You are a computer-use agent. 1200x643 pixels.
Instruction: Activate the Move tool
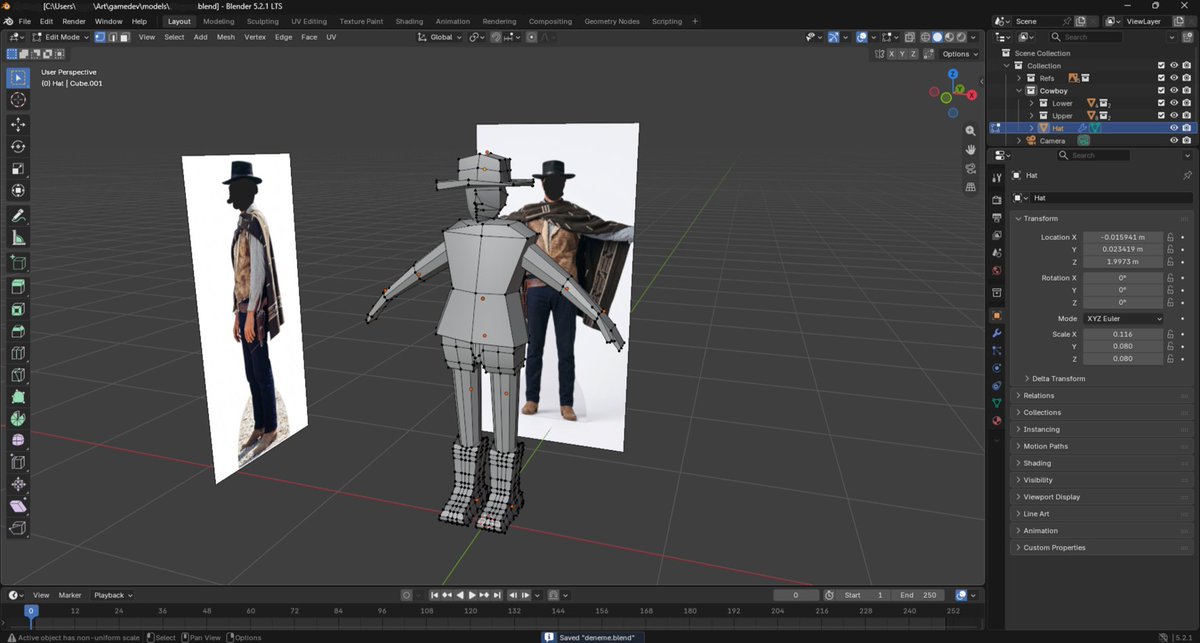pyautogui.click(x=18, y=125)
